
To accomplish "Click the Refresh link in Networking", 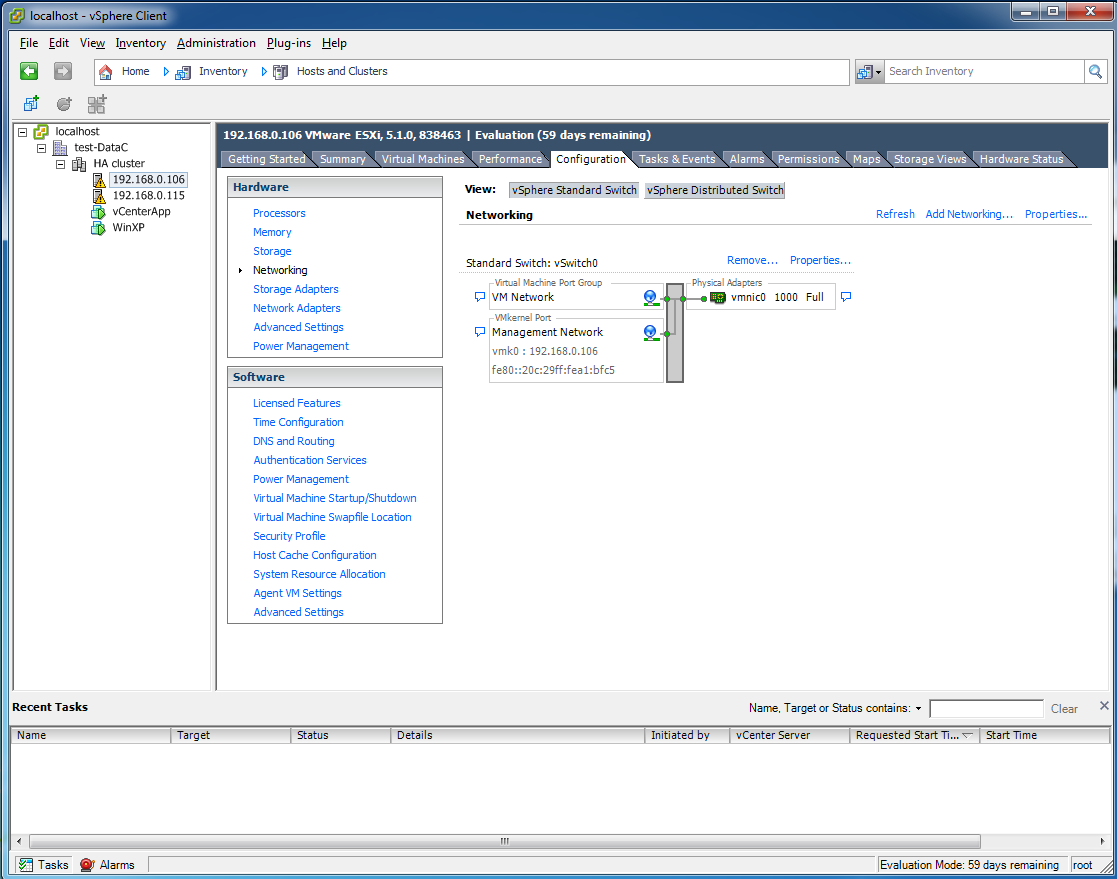I will coord(895,214).
